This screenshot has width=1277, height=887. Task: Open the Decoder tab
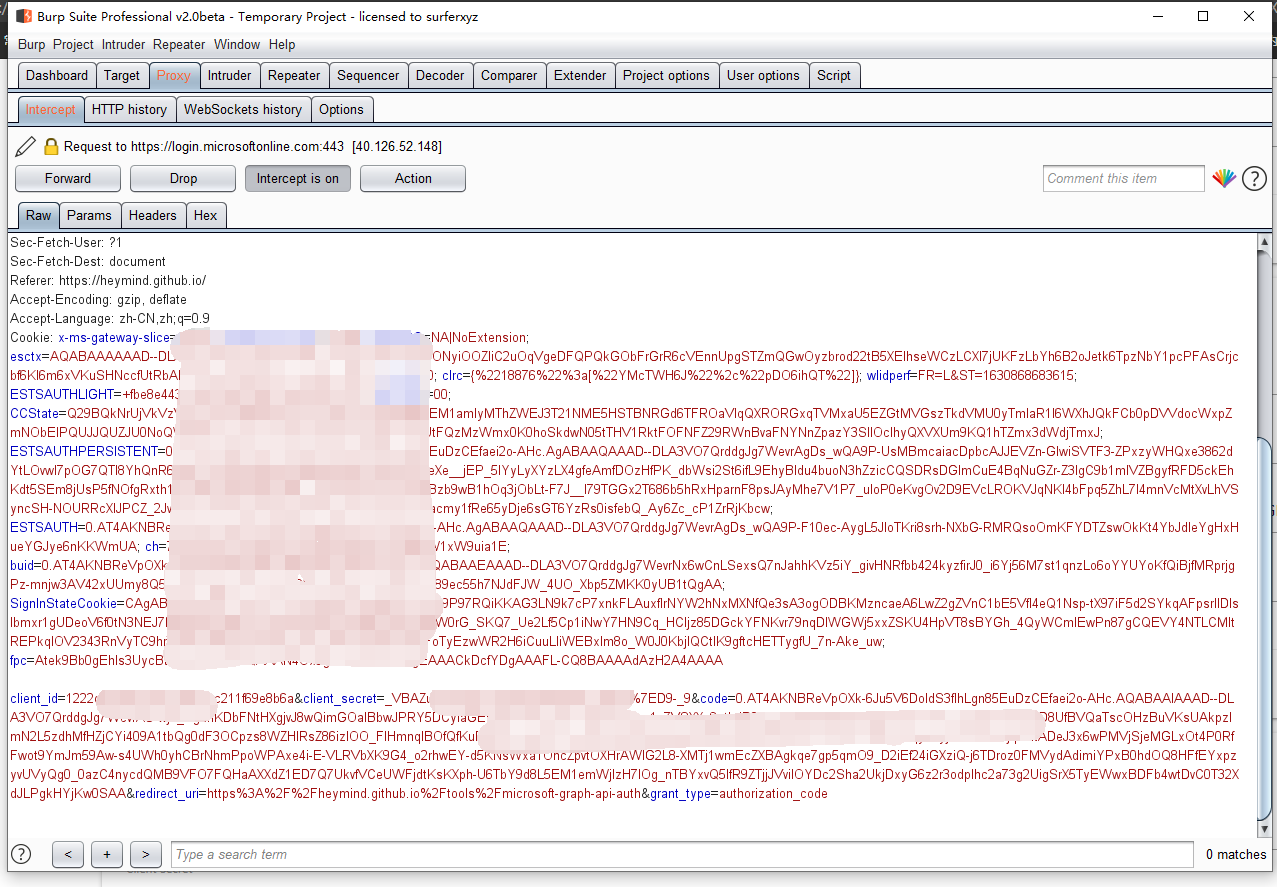[440, 75]
